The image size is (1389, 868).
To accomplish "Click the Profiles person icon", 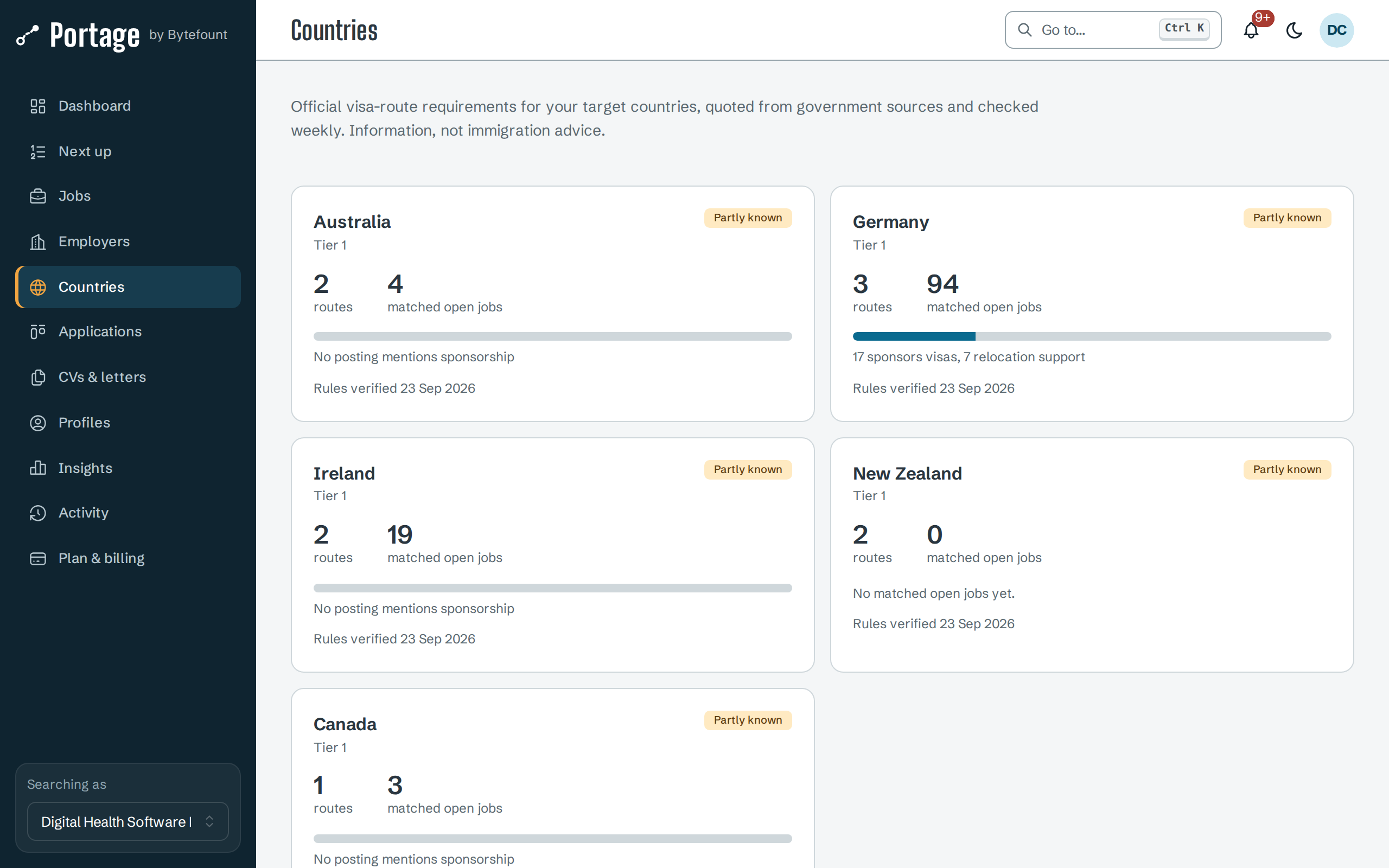I will point(38,423).
